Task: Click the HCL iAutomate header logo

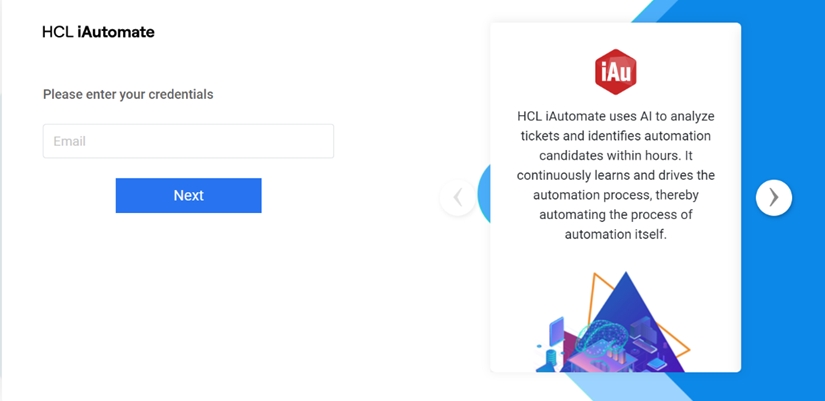Action: point(98,32)
